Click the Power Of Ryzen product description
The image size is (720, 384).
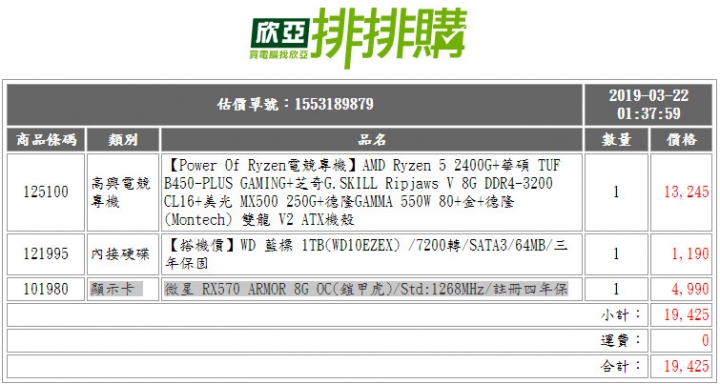point(363,192)
